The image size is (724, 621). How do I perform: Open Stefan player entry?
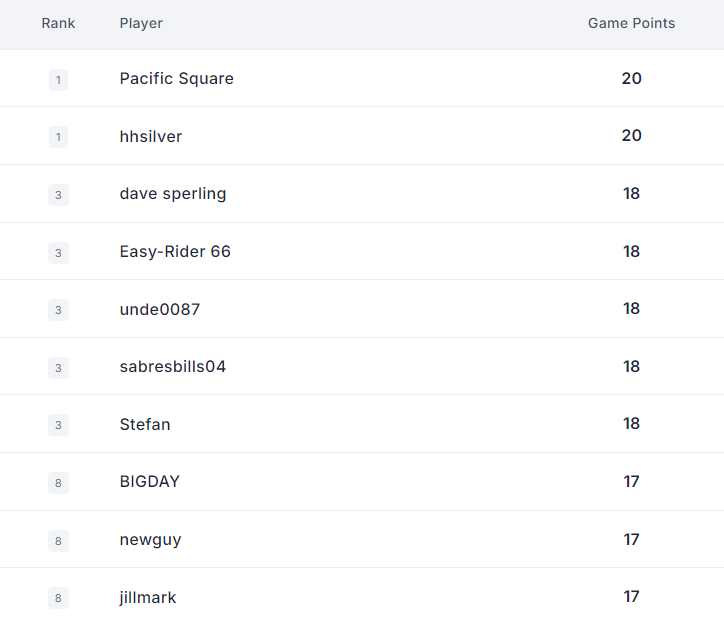(x=145, y=425)
